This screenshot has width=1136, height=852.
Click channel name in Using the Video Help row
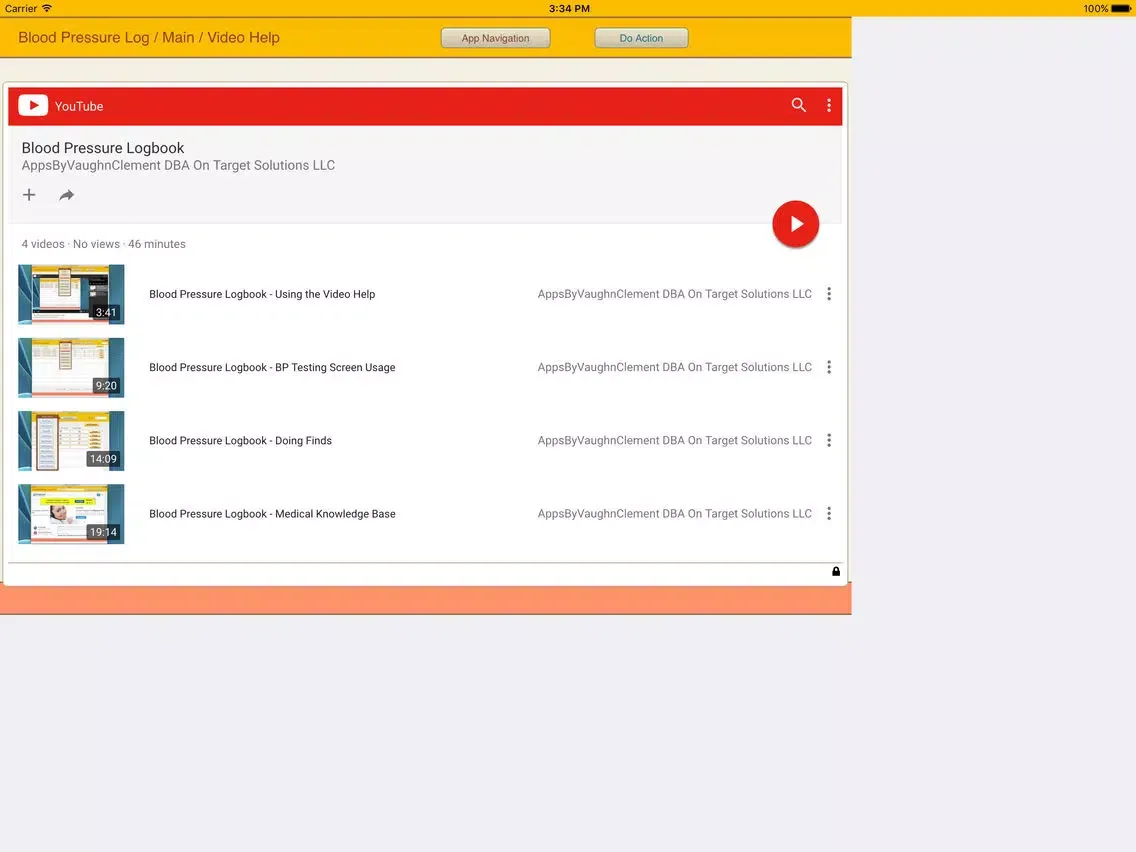coord(674,294)
